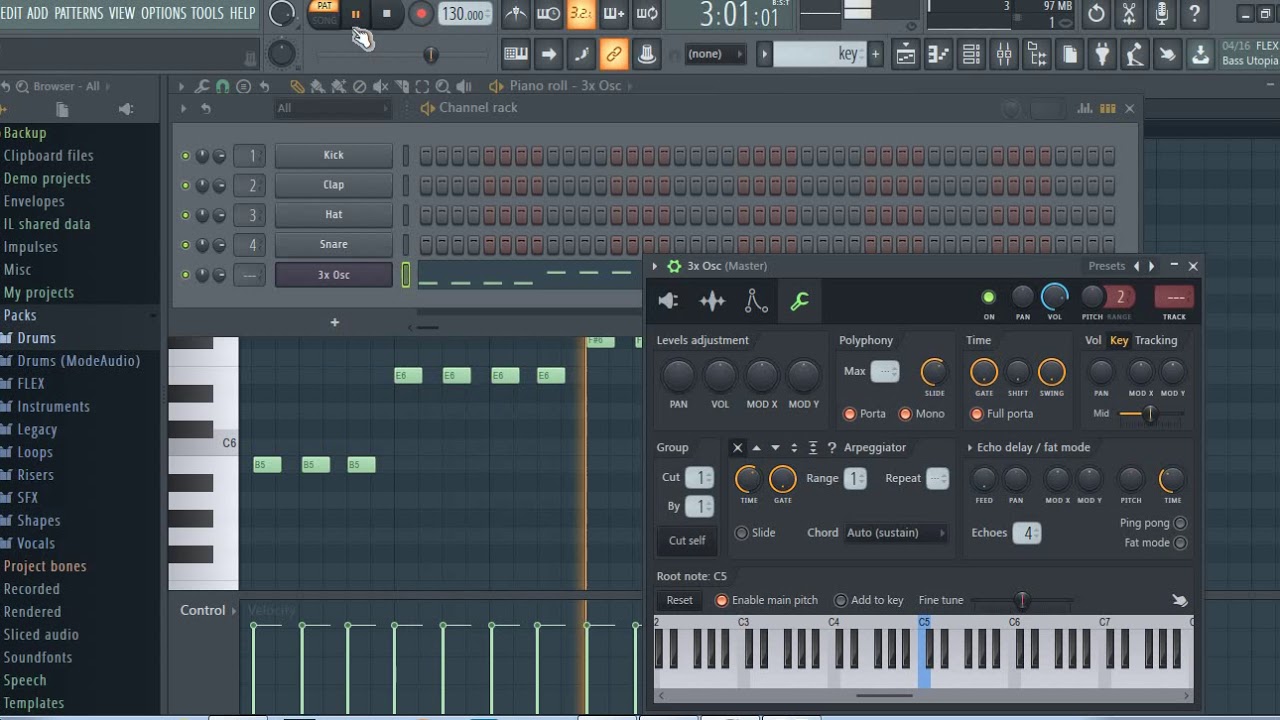This screenshot has width=1280, height=720.
Task: Add channel with the plus button
Action: [x=335, y=322]
